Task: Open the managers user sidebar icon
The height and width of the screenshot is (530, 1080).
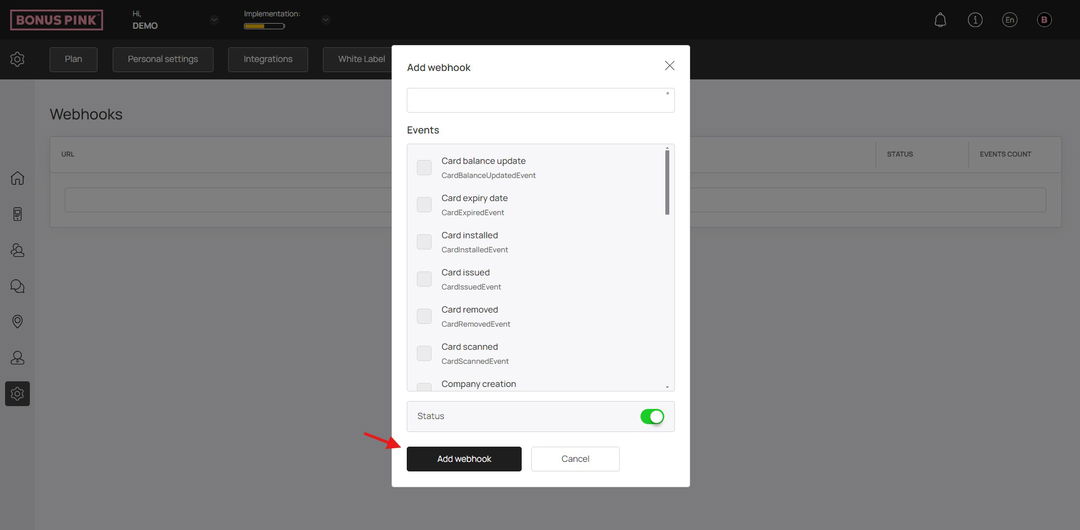Action: point(17,358)
